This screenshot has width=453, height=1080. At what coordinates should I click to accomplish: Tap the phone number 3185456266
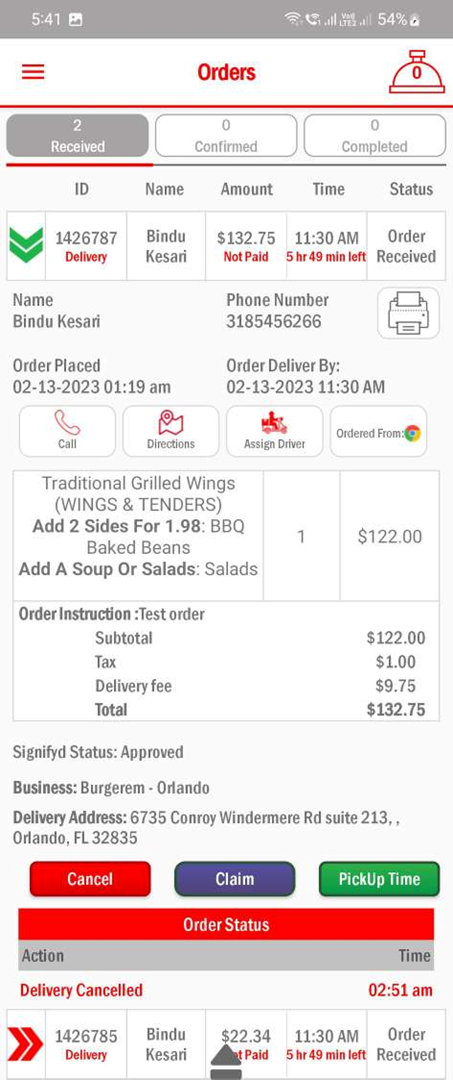click(274, 322)
